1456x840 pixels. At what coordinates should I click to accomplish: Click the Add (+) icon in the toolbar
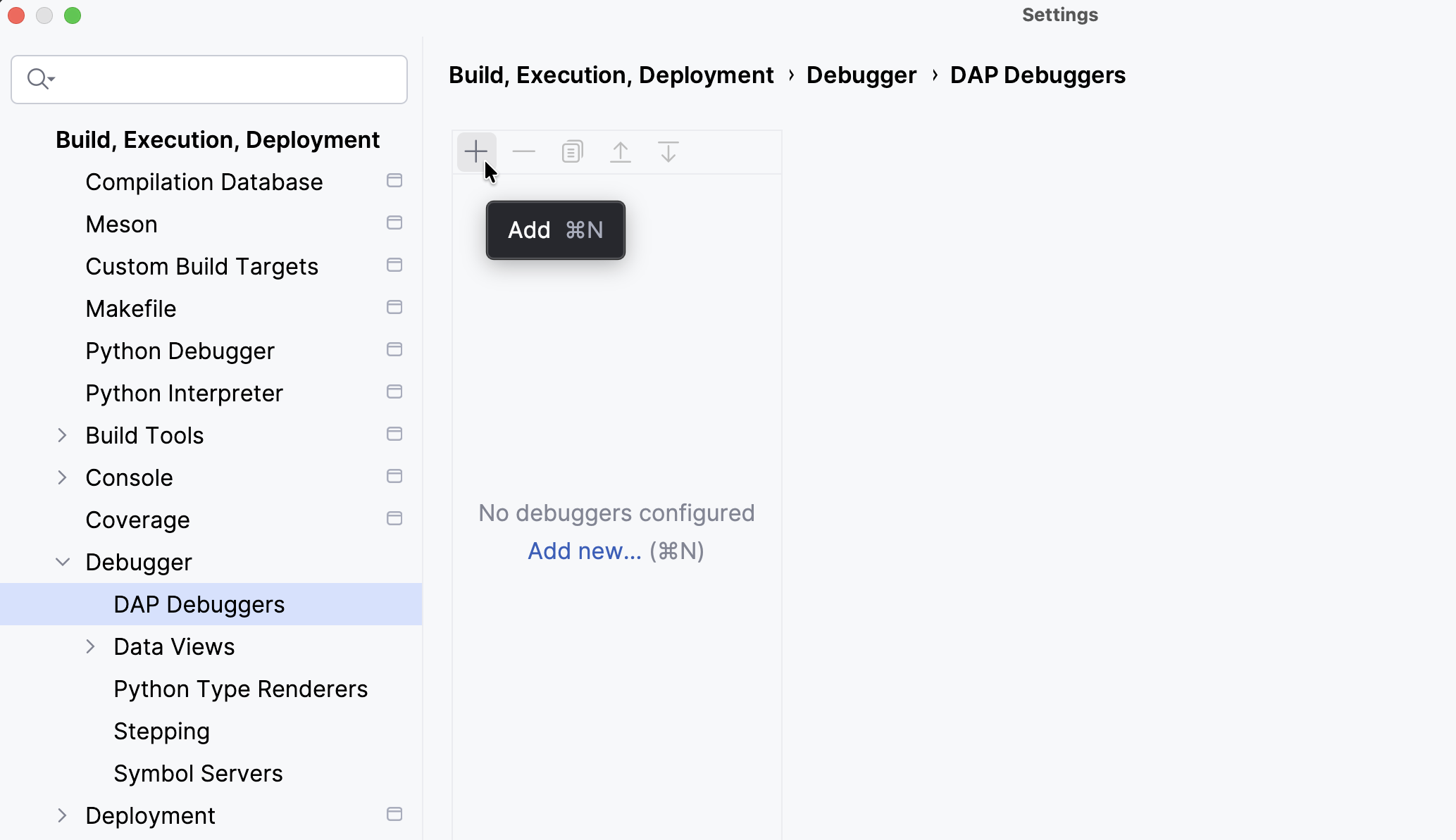pos(476,151)
